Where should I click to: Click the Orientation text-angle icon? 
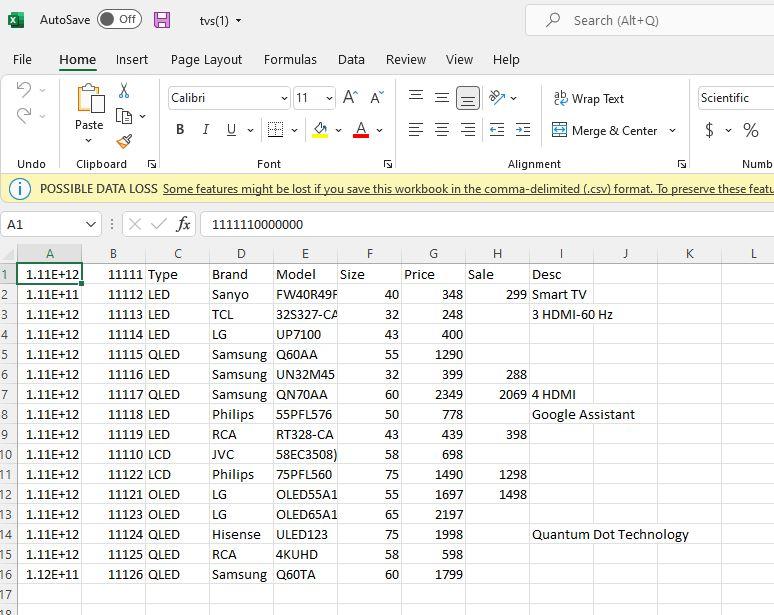point(497,97)
